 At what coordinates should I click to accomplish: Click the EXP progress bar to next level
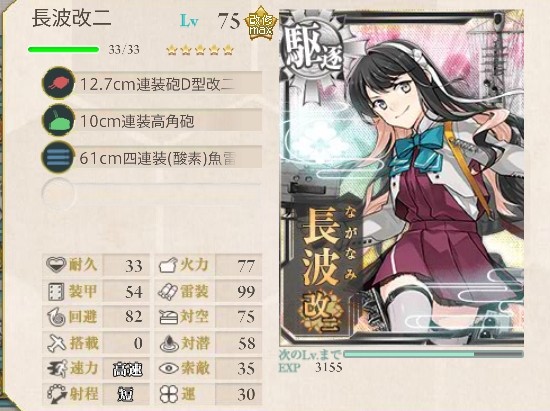(434, 354)
